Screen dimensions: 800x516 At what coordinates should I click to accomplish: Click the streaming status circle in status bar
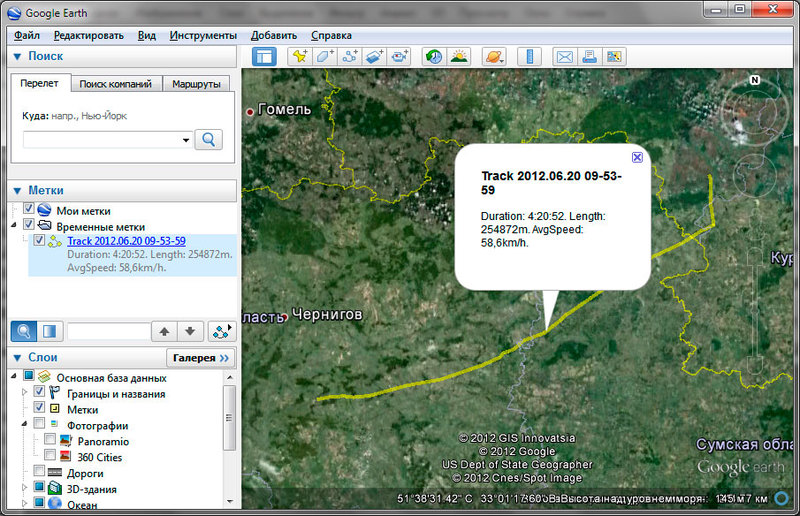(x=781, y=498)
